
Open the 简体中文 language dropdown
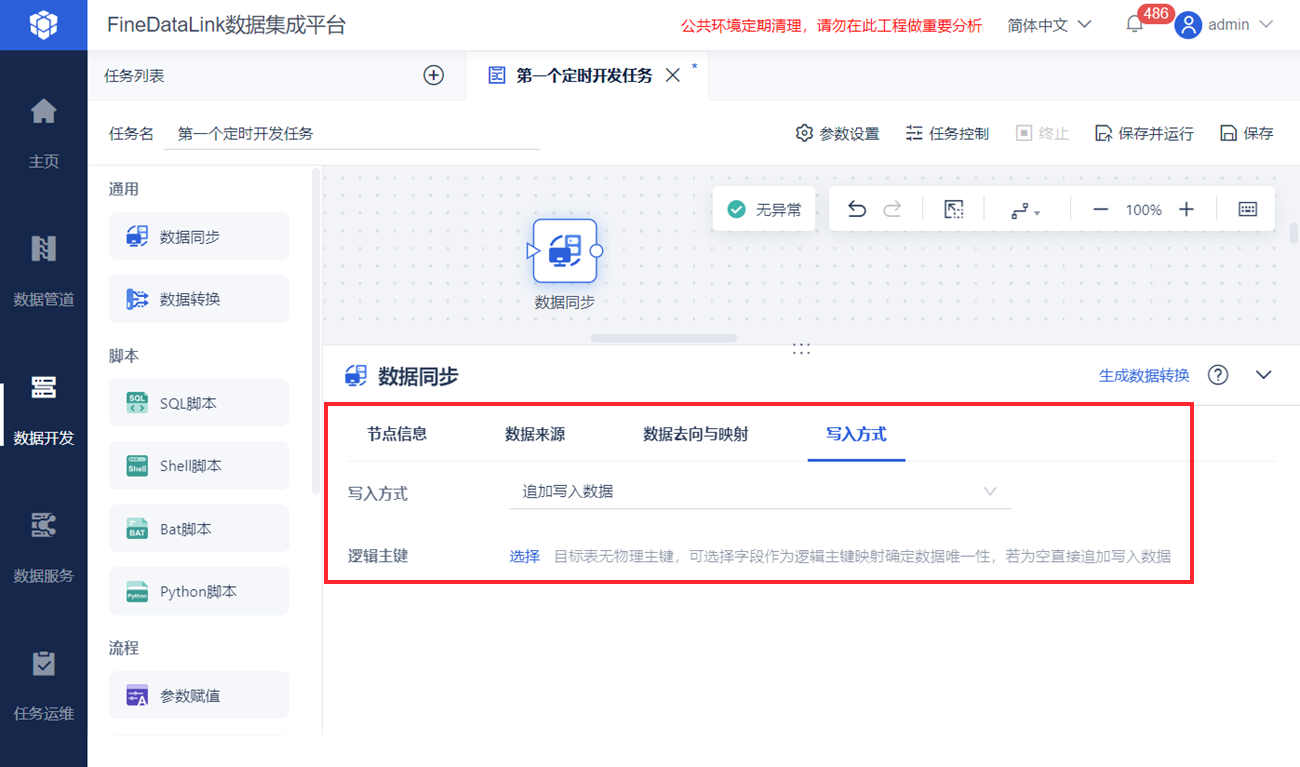tap(1050, 25)
